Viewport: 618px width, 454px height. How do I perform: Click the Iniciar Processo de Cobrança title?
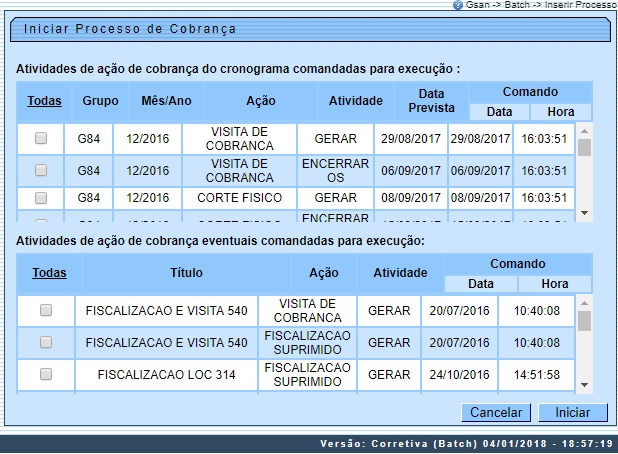click(x=130, y=29)
